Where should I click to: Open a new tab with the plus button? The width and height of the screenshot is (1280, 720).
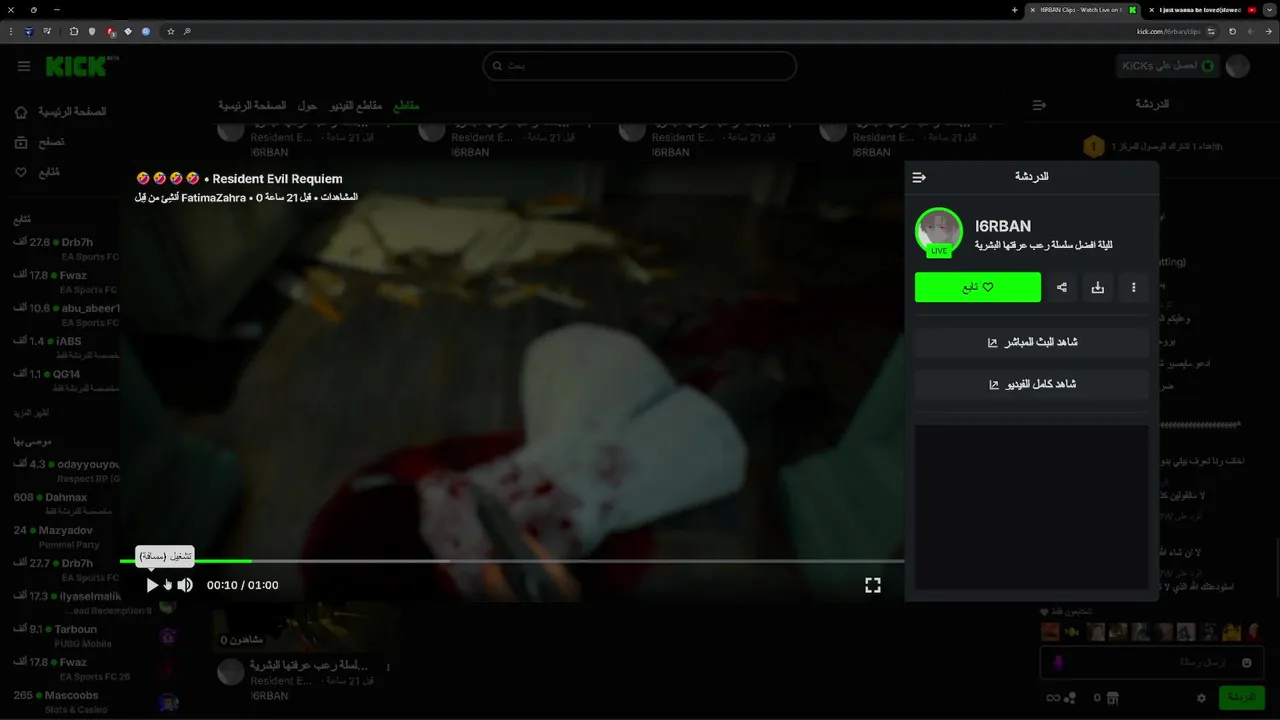point(1014,10)
